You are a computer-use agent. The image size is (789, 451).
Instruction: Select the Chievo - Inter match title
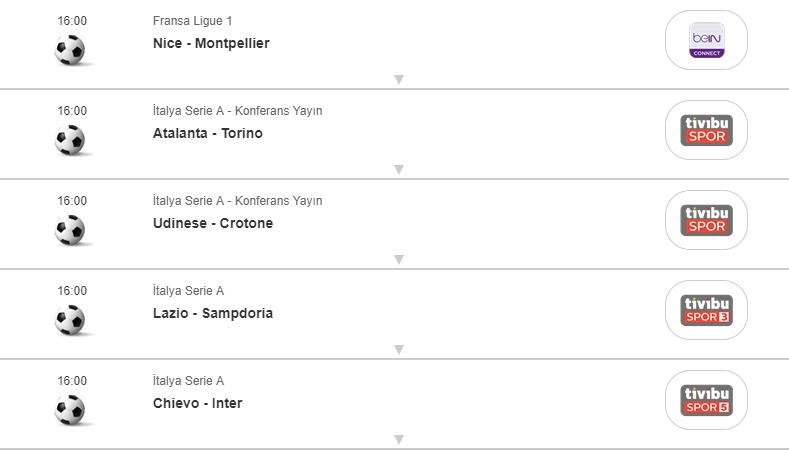(197, 403)
